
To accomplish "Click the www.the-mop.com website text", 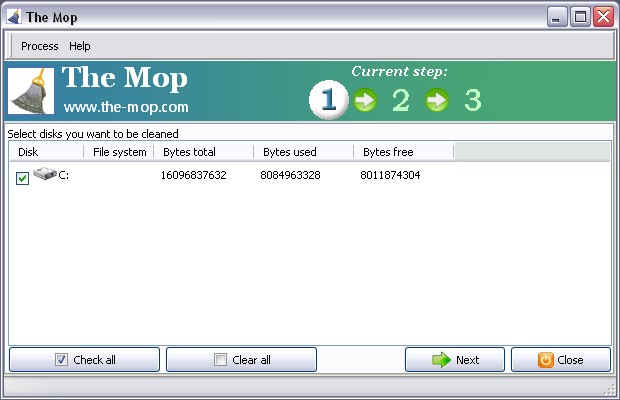I will pyautogui.click(x=126, y=107).
